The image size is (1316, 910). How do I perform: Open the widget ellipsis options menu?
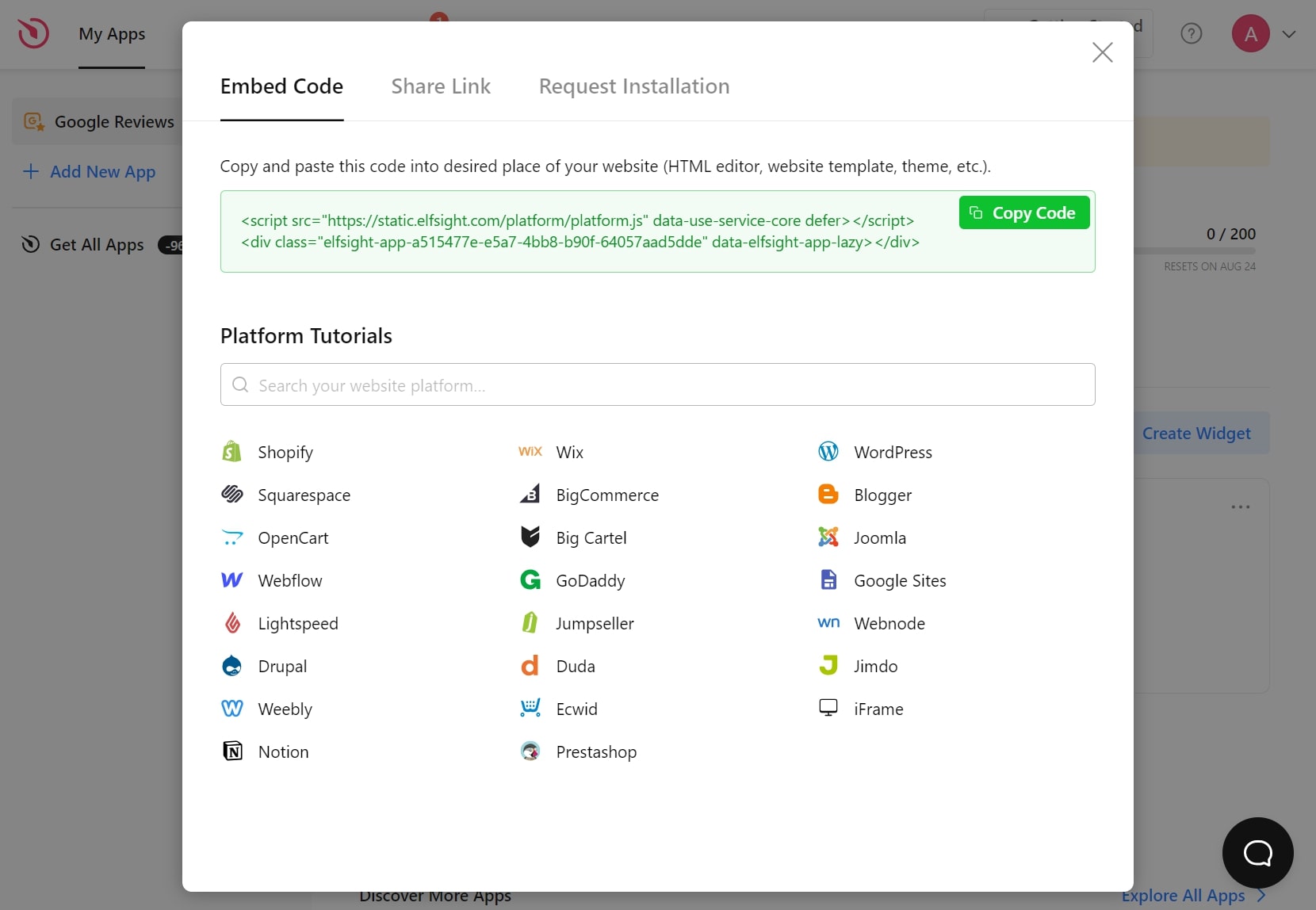1241,507
